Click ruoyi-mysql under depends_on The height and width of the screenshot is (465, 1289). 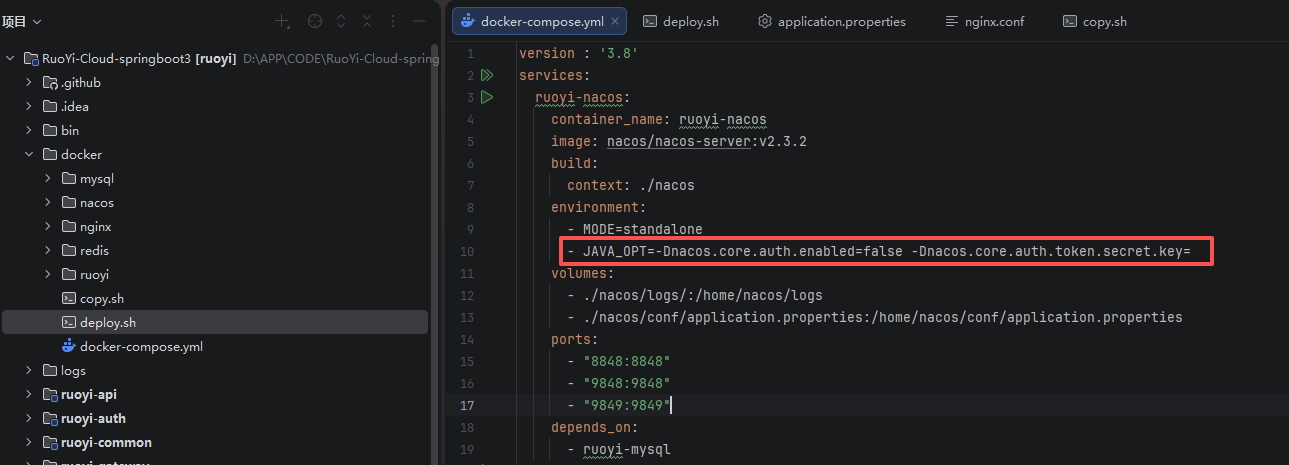627,449
